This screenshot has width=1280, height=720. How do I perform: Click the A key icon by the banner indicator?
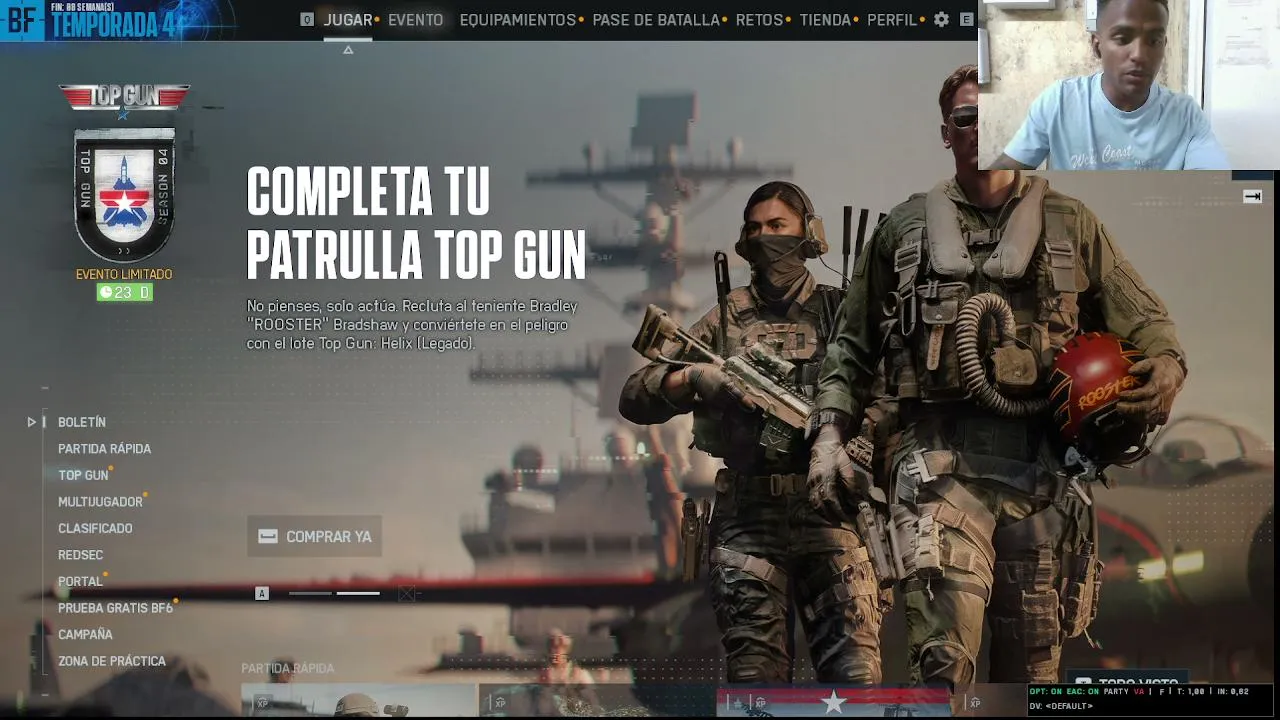pyautogui.click(x=262, y=594)
